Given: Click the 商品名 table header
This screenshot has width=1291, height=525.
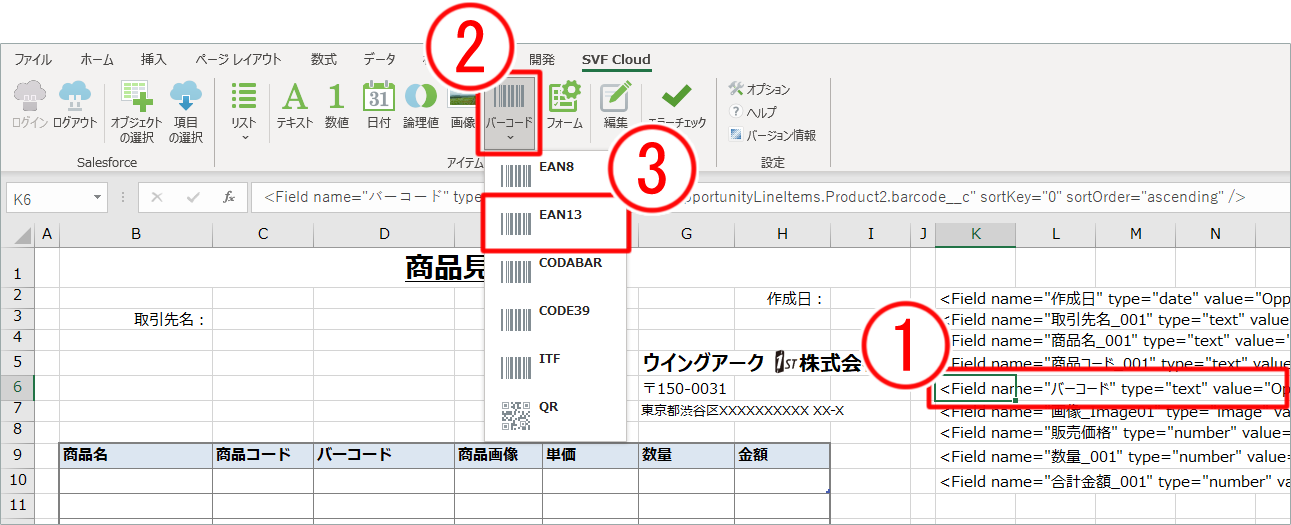Looking at the screenshot, I should tap(136, 455).
